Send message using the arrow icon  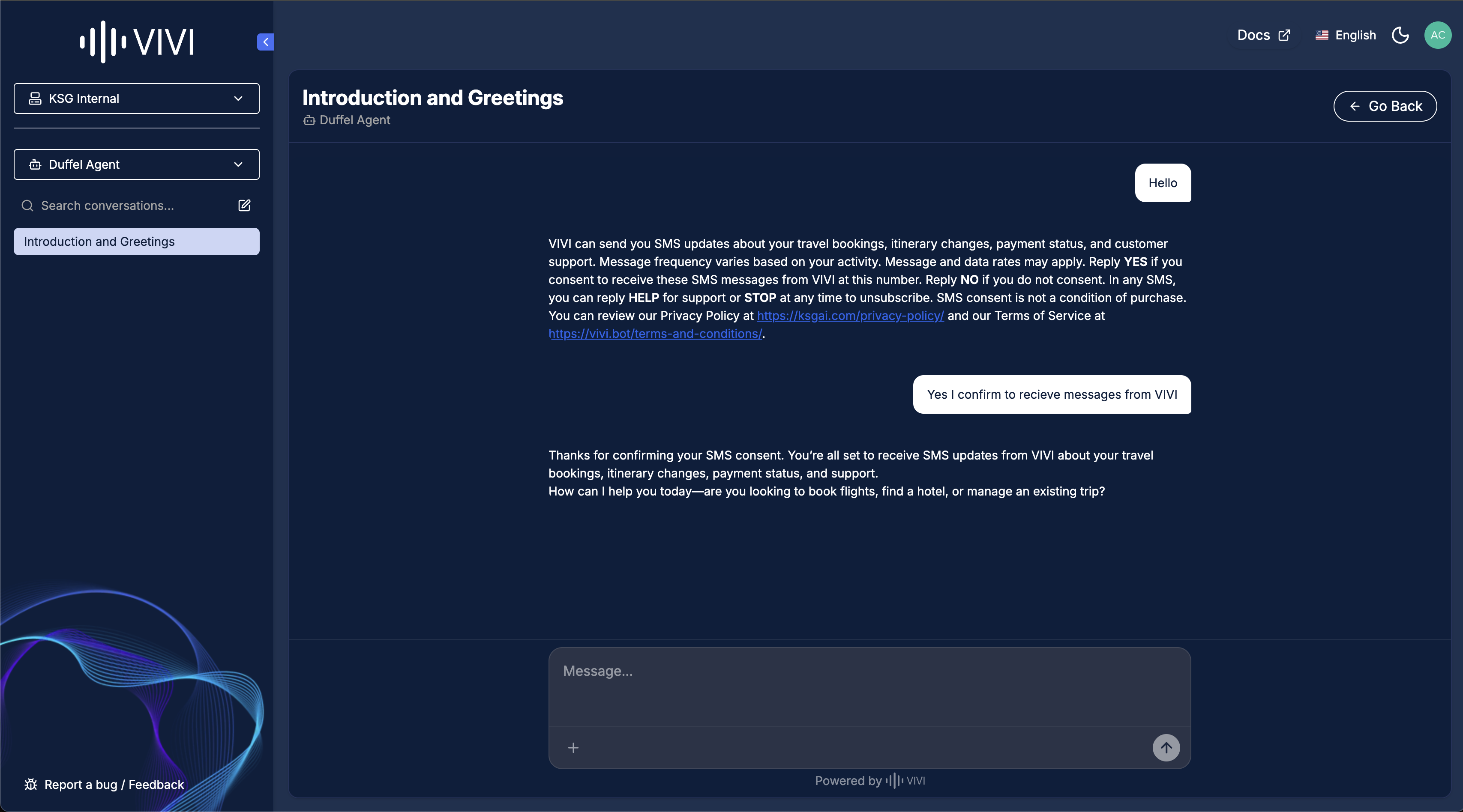[x=1166, y=748]
